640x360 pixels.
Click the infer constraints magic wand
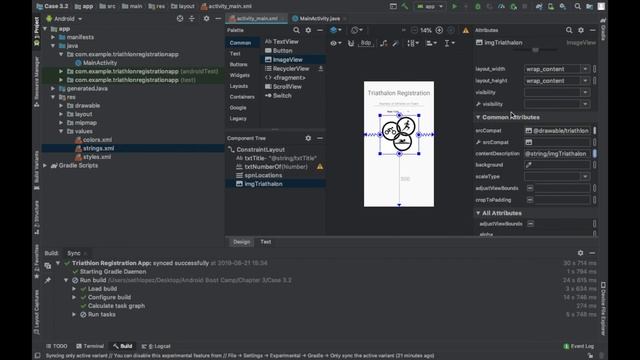(x=396, y=43)
